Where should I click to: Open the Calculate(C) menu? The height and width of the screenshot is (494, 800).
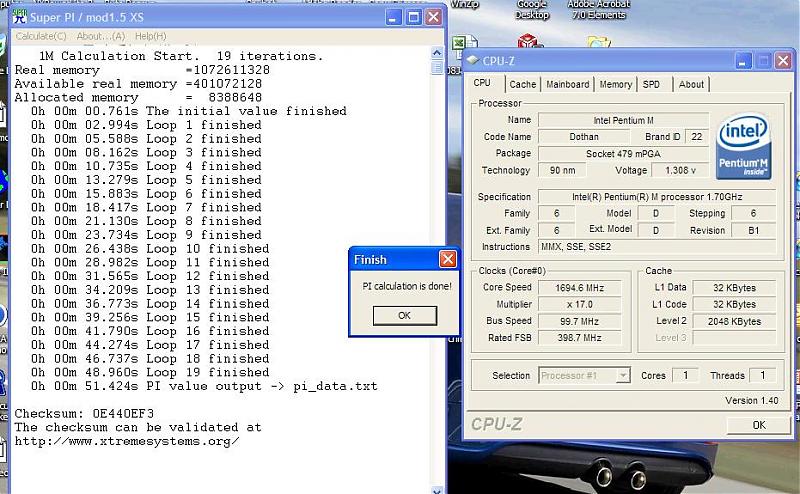(x=41, y=36)
